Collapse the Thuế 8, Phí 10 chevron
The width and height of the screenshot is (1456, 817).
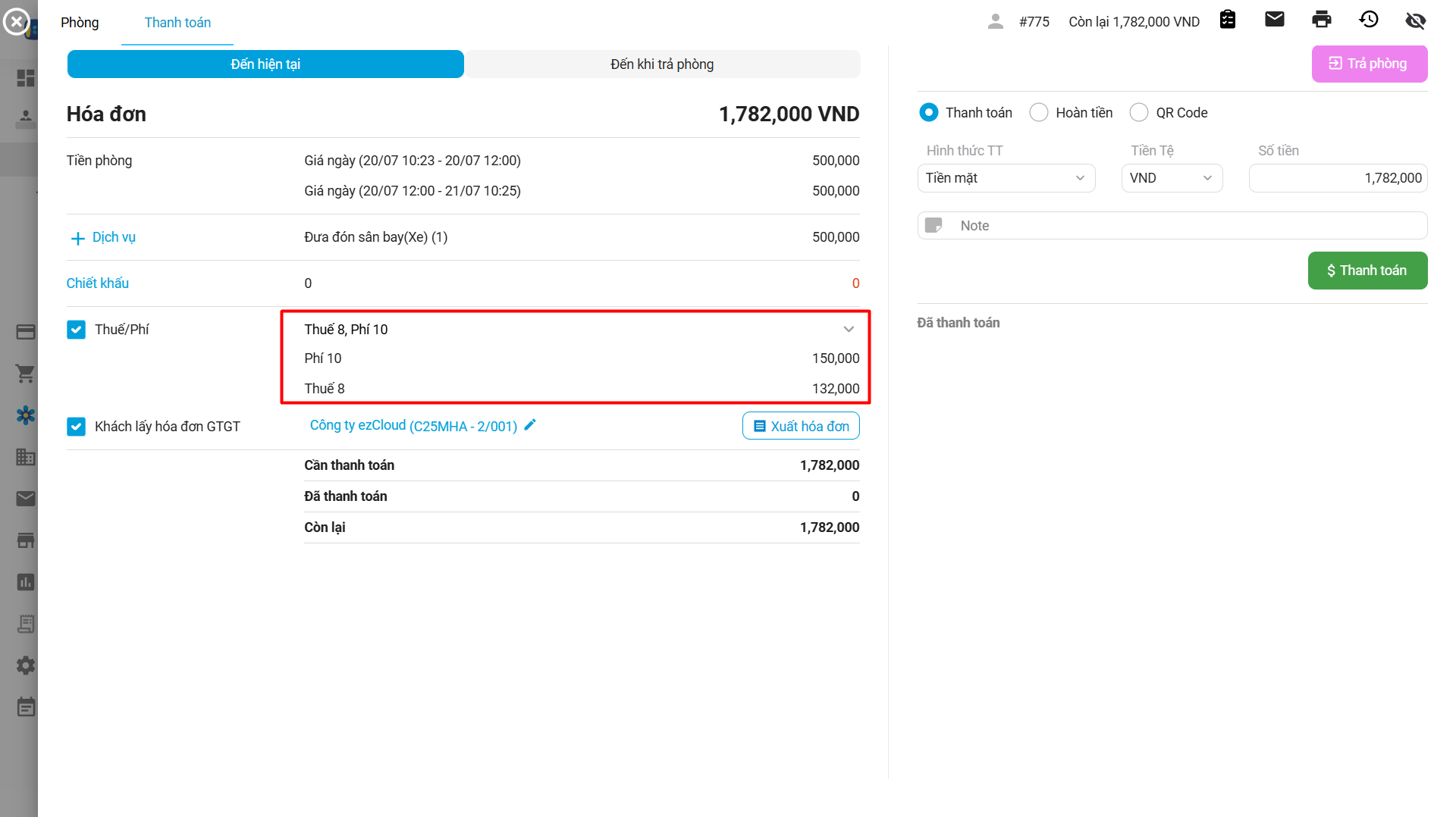coord(849,329)
